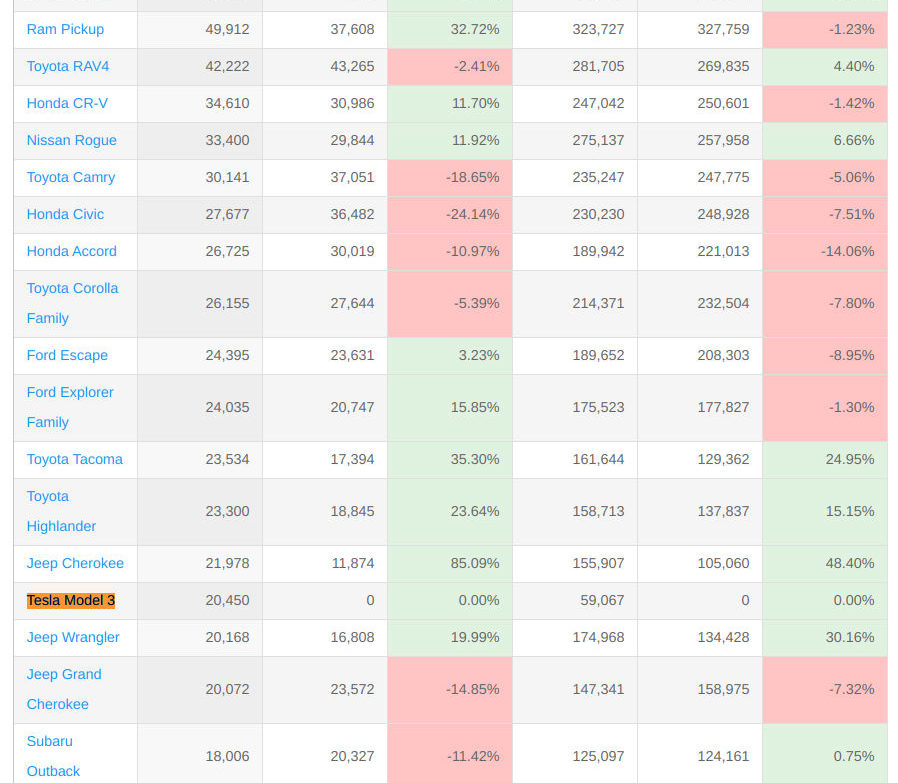Select the -14.85% cell
Screen dimensions: 898x783
coord(450,690)
